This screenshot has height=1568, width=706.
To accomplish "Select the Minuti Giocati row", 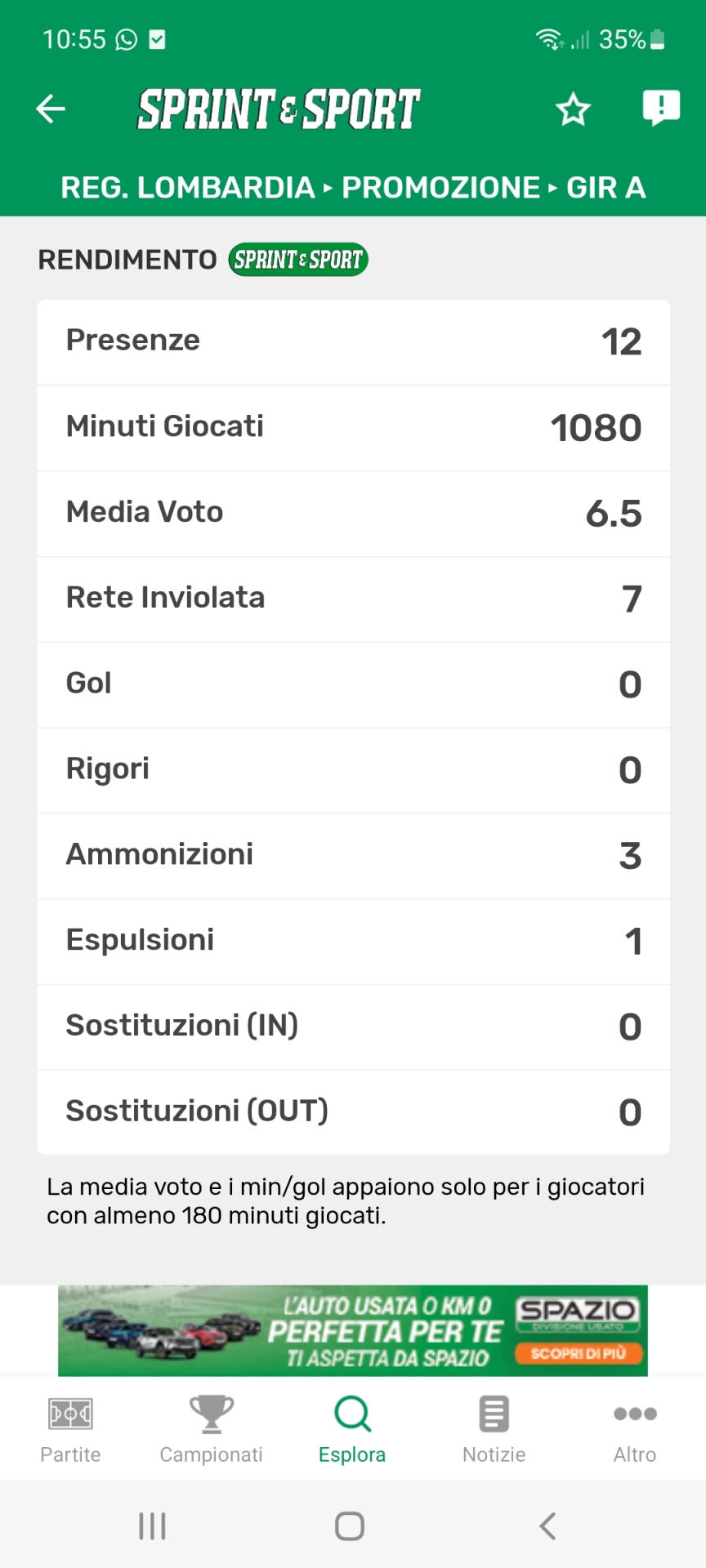I will [x=353, y=427].
